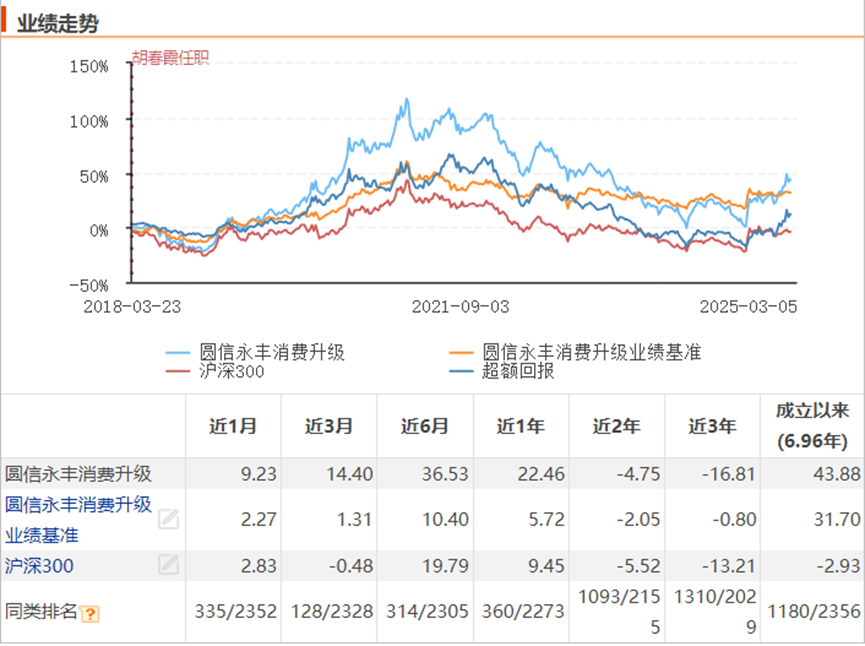This screenshot has height=646, width=865.
Task: Click the fund's 近6月 value 36.53
Action: (445, 474)
